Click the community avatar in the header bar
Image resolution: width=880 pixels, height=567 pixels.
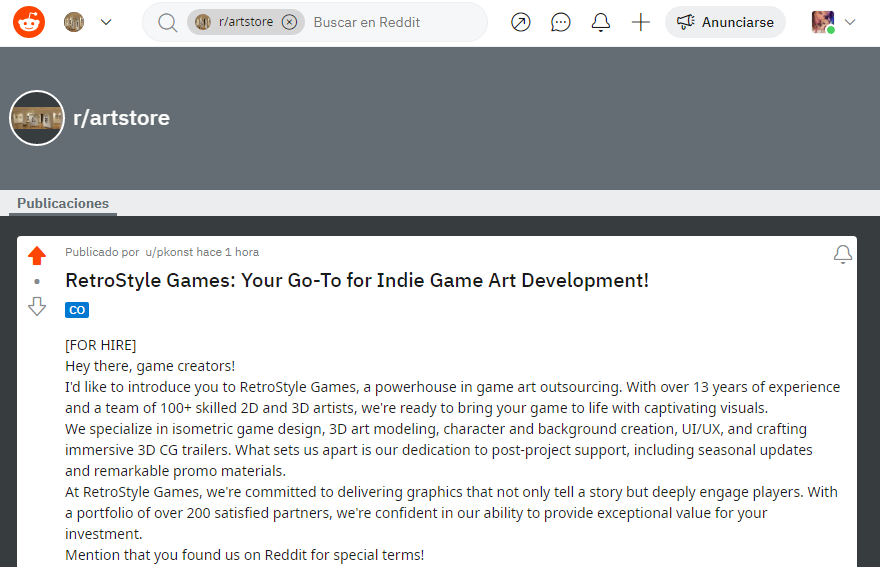coord(74,22)
